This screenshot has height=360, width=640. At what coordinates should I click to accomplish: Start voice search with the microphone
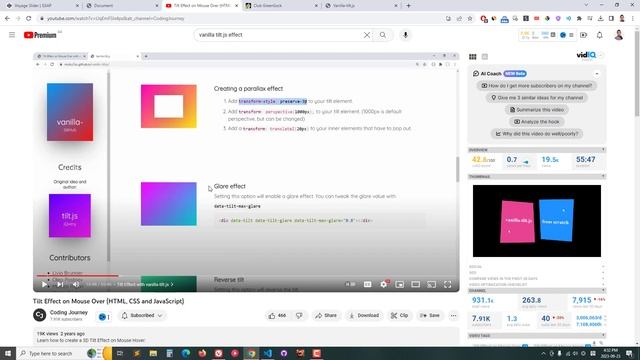405,35
